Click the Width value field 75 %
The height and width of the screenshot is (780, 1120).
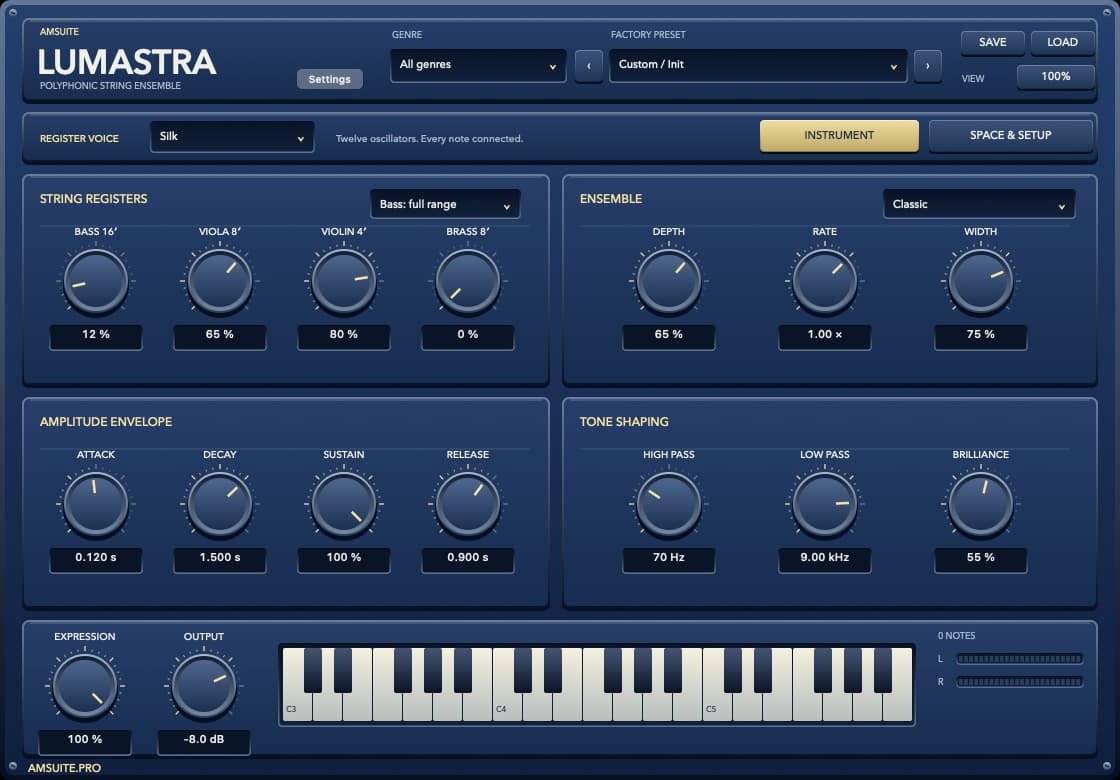click(981, 336)
